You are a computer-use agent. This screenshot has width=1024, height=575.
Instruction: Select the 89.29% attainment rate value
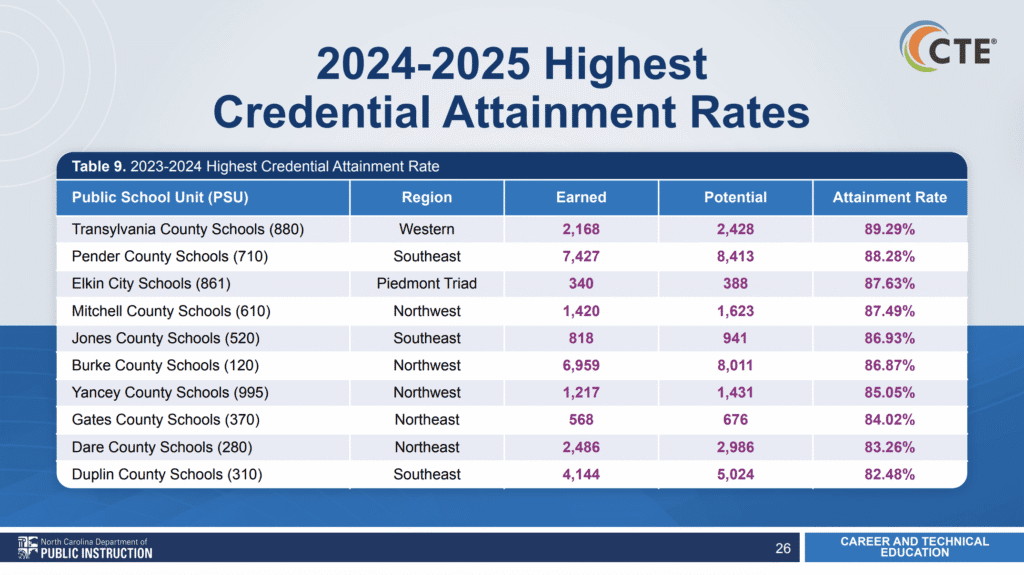[x=889, y=229]
